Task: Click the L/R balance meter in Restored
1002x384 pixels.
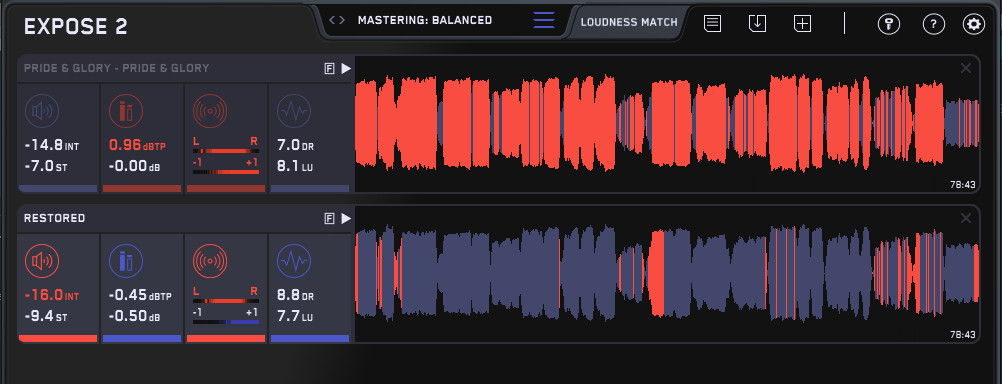Action: click(226, 301)
